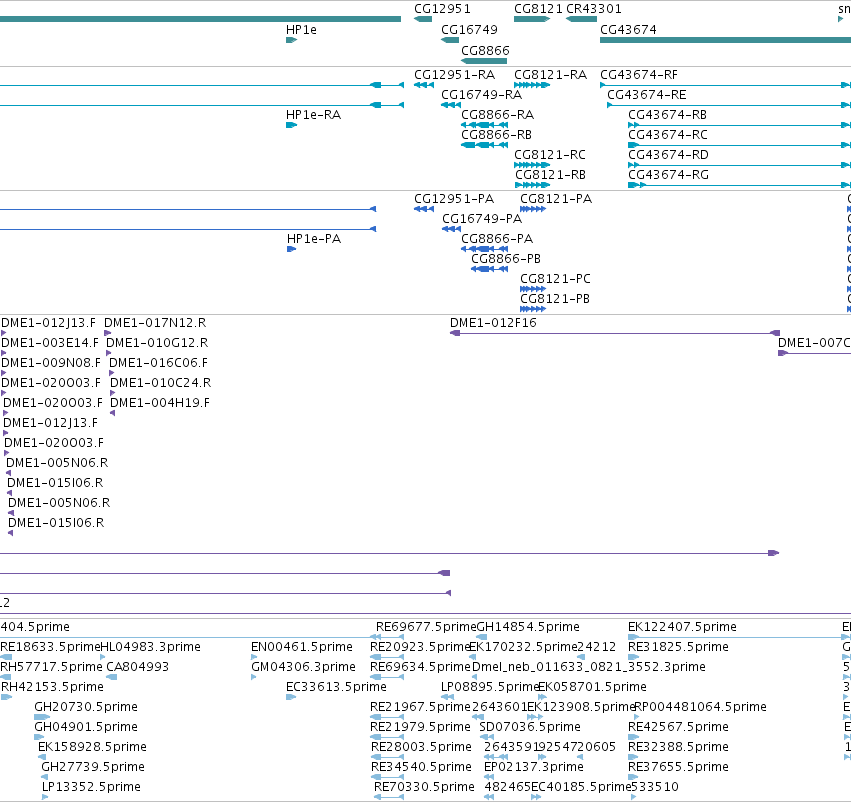The height and width of the screenshot is (802, 851).
Task: Open the HP1e-RA transcript
Action: click(x=313, y=114)
